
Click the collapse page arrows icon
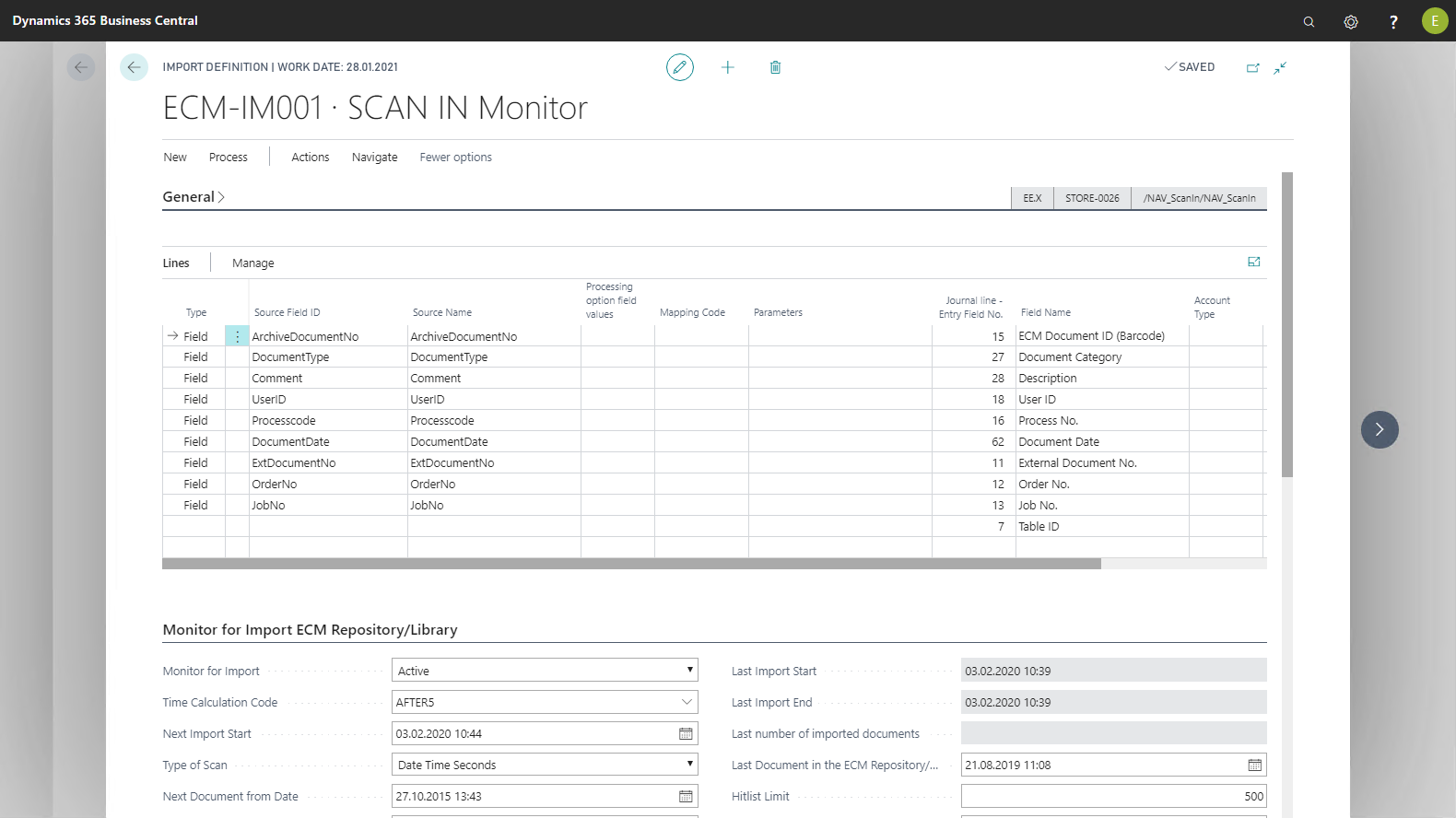click(x=1280, y=67)
